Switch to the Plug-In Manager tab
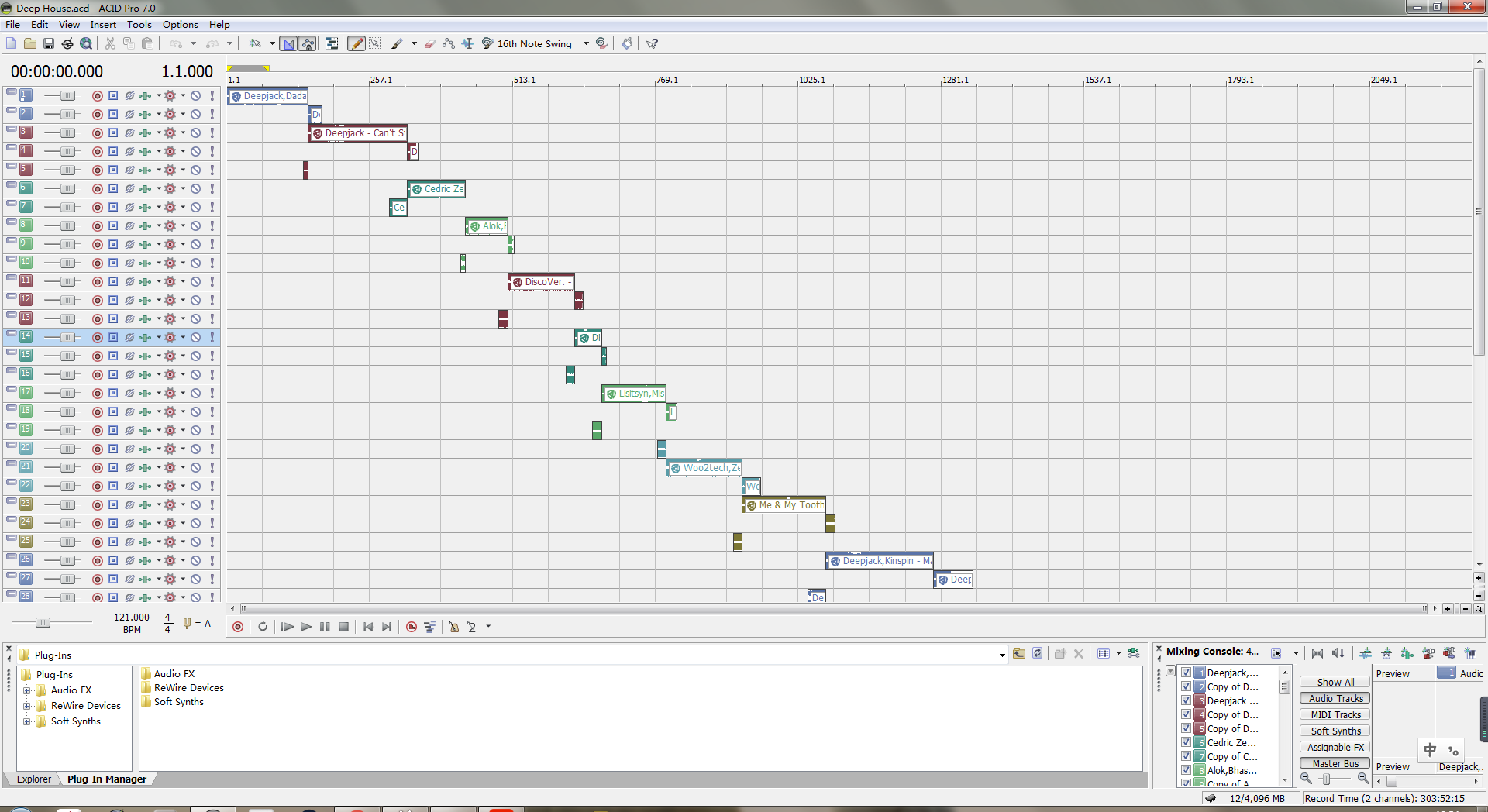 click(x=107, y=779)
